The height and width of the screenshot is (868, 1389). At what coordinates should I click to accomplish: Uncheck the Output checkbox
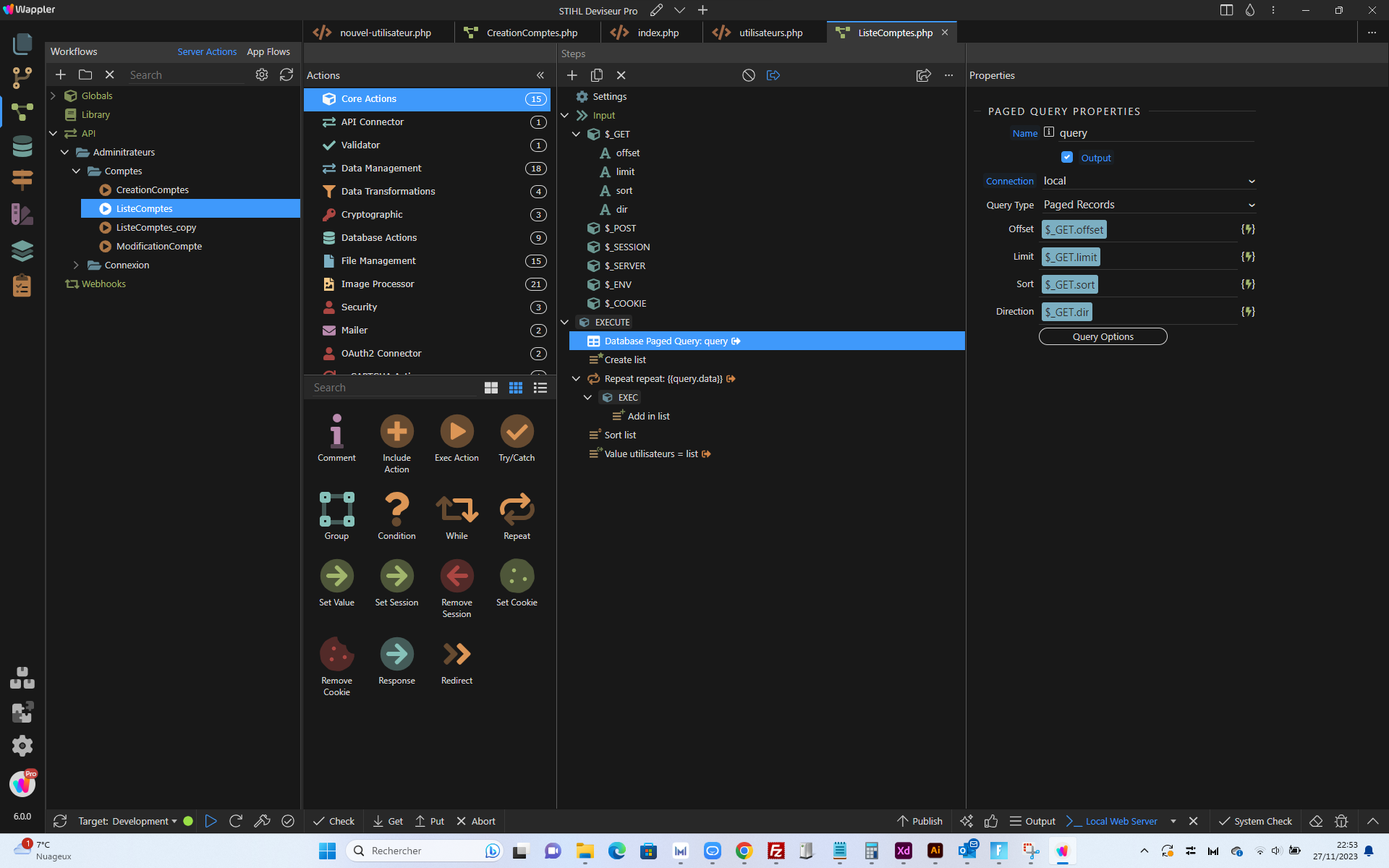(1067, 157)
